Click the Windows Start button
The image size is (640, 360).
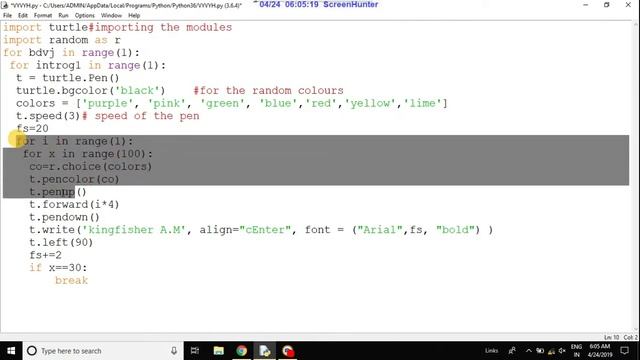(x=11, y=351)
